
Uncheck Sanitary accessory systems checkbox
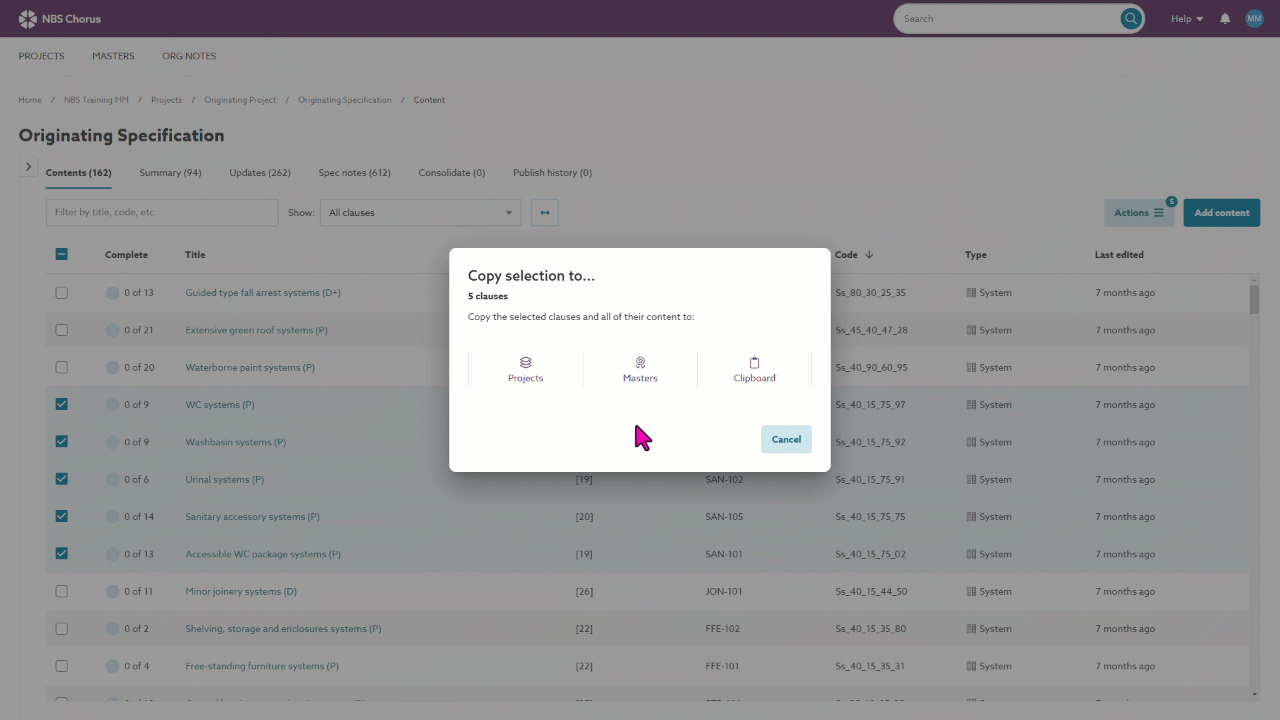coord(61,517)
